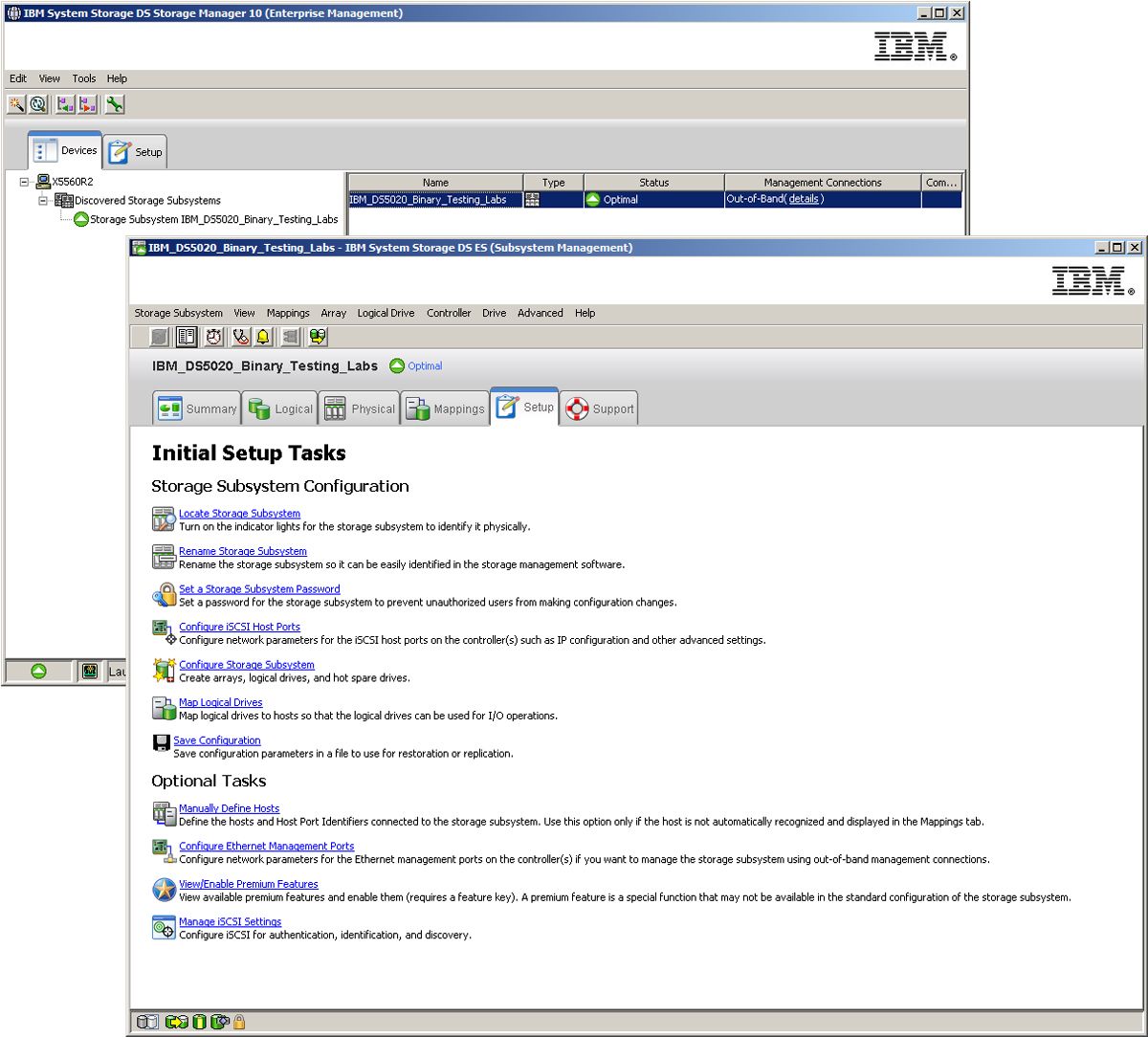Click the automatic discovery wand icon in Enterprise toolbar
The image size is (1148, 1037).
[x=16, y=104]
